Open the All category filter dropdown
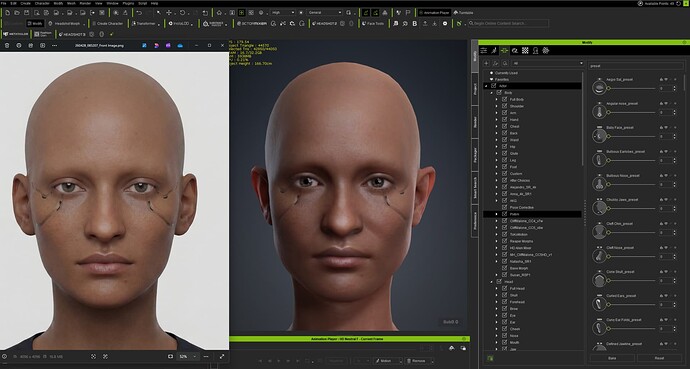This screenshot has height=369, width=690. 547,63
